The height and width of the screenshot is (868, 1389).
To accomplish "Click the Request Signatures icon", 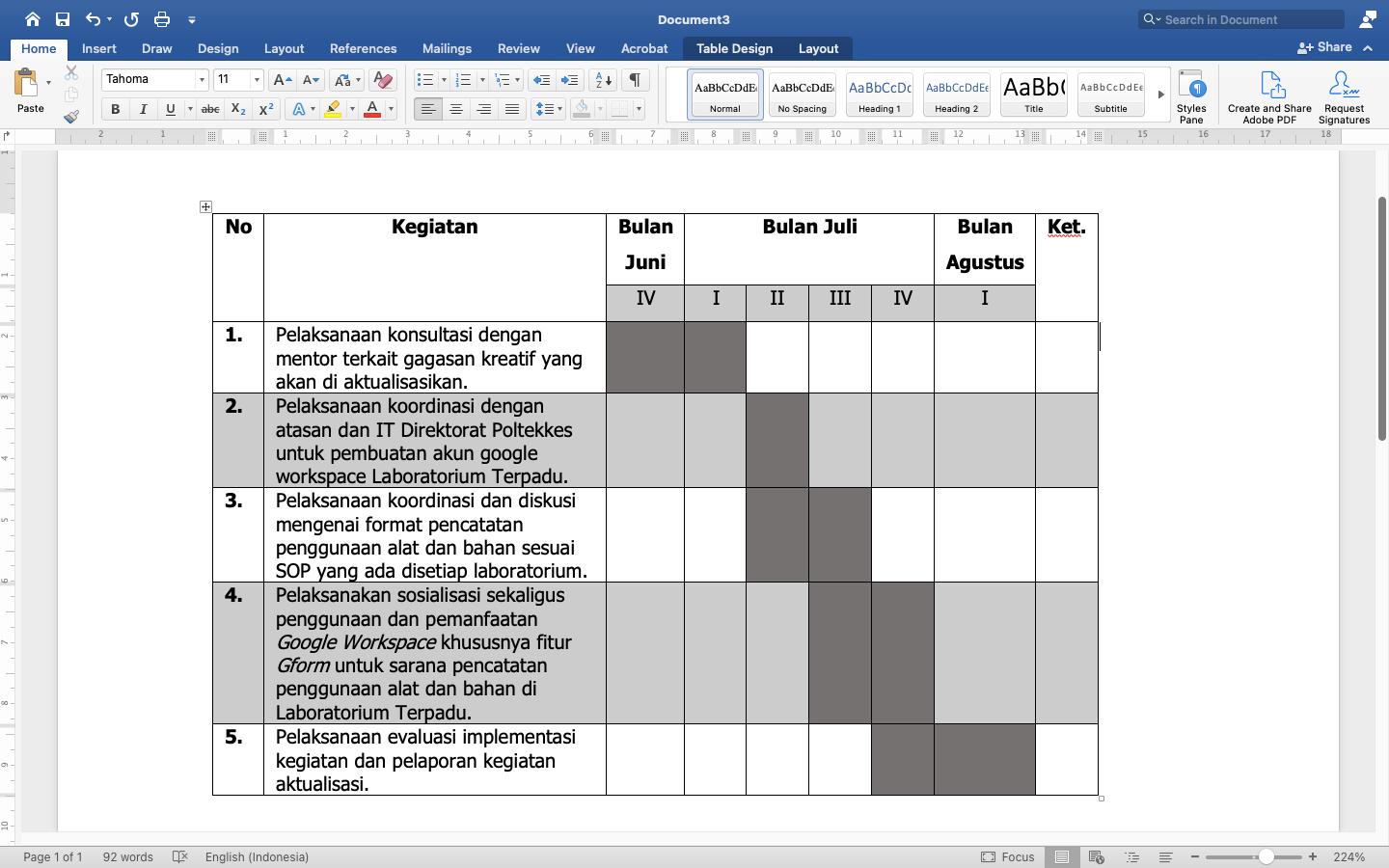I will (1344, 92).
